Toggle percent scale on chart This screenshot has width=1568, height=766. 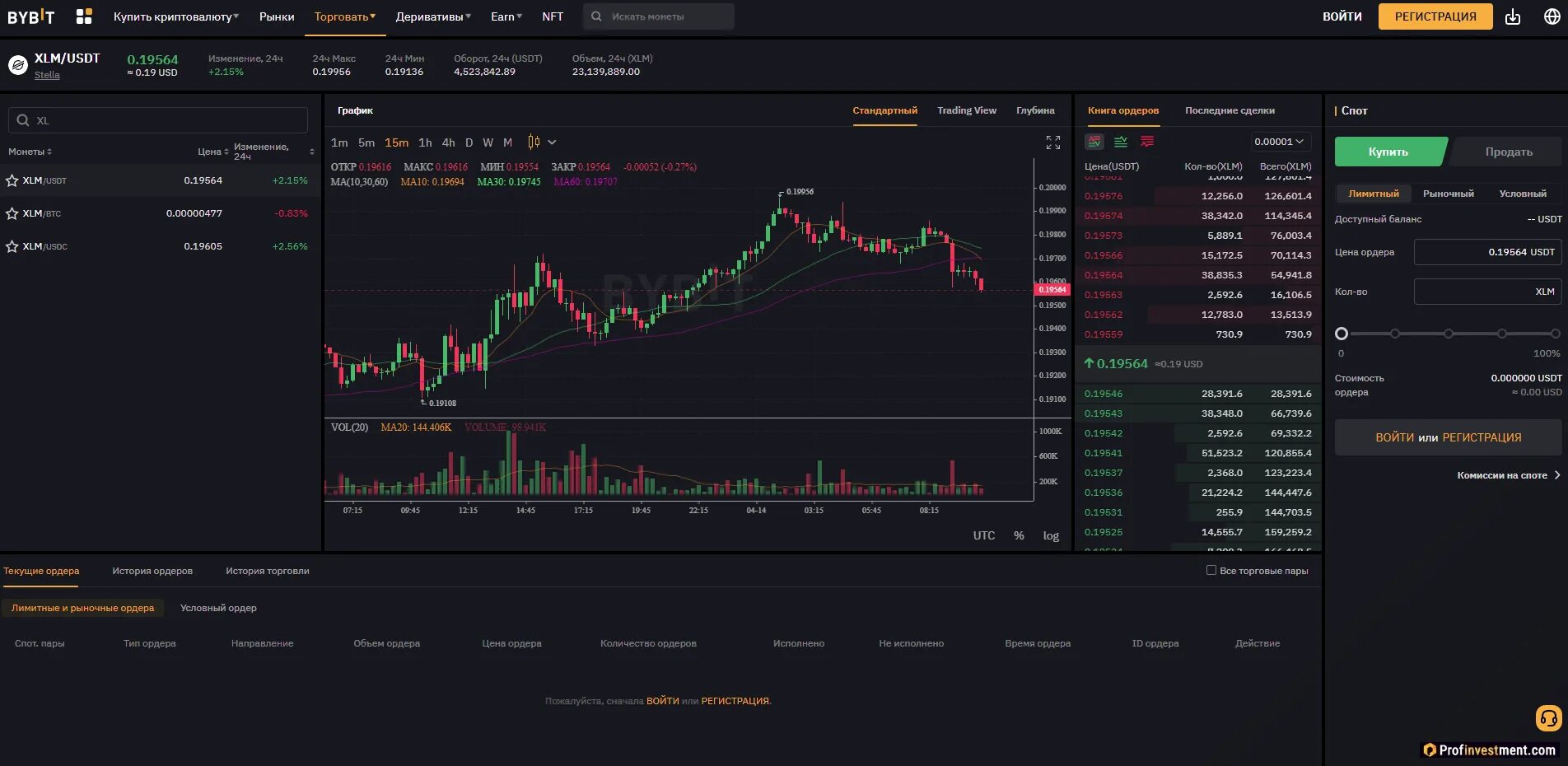tap(1019, 535)
